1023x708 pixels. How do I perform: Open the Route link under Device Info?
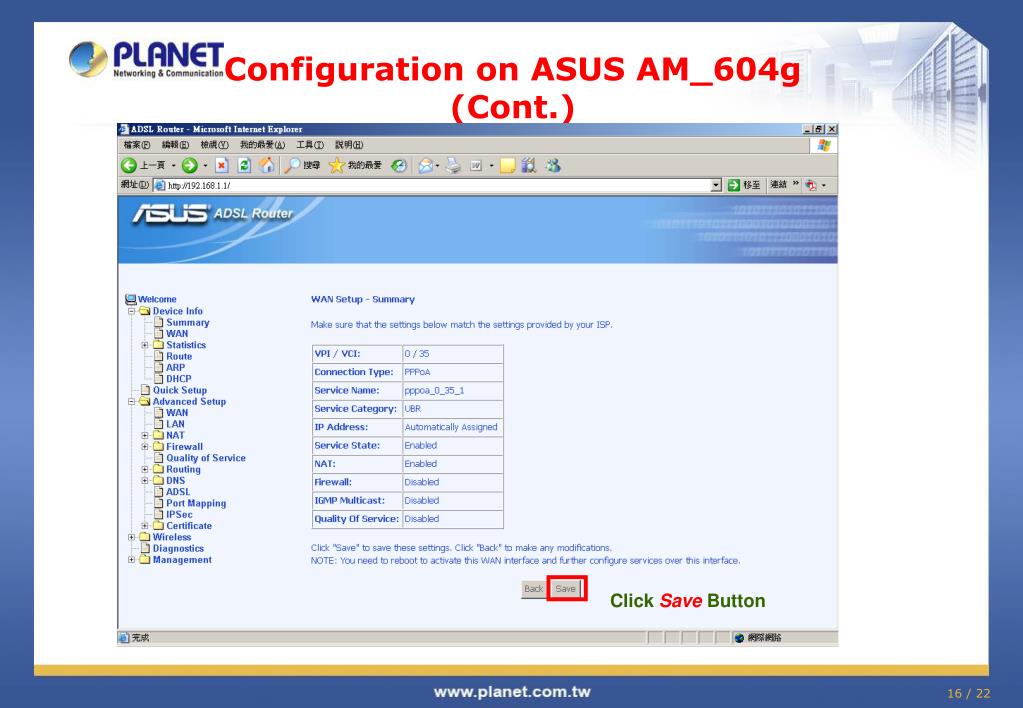pos(179,356)
